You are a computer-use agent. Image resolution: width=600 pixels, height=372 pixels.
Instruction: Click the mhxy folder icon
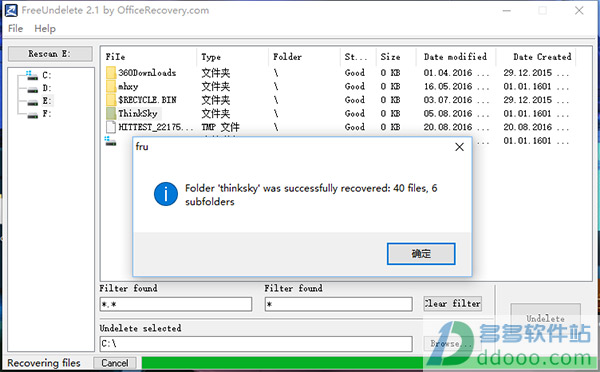pyautogui.click(x=111, y=86)
